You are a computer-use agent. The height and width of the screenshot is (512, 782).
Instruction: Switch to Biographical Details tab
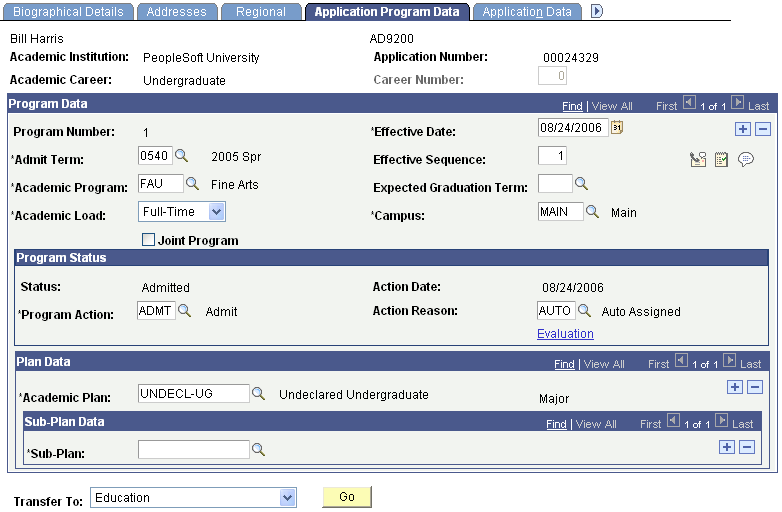pyautogui.click(x=68, y=11)
